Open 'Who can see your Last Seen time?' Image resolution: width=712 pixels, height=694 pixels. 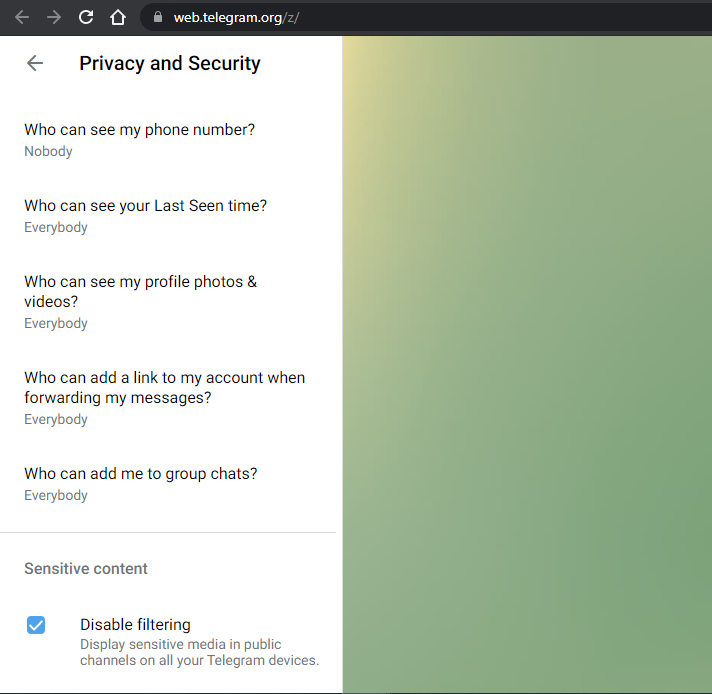tap(168, 216)
